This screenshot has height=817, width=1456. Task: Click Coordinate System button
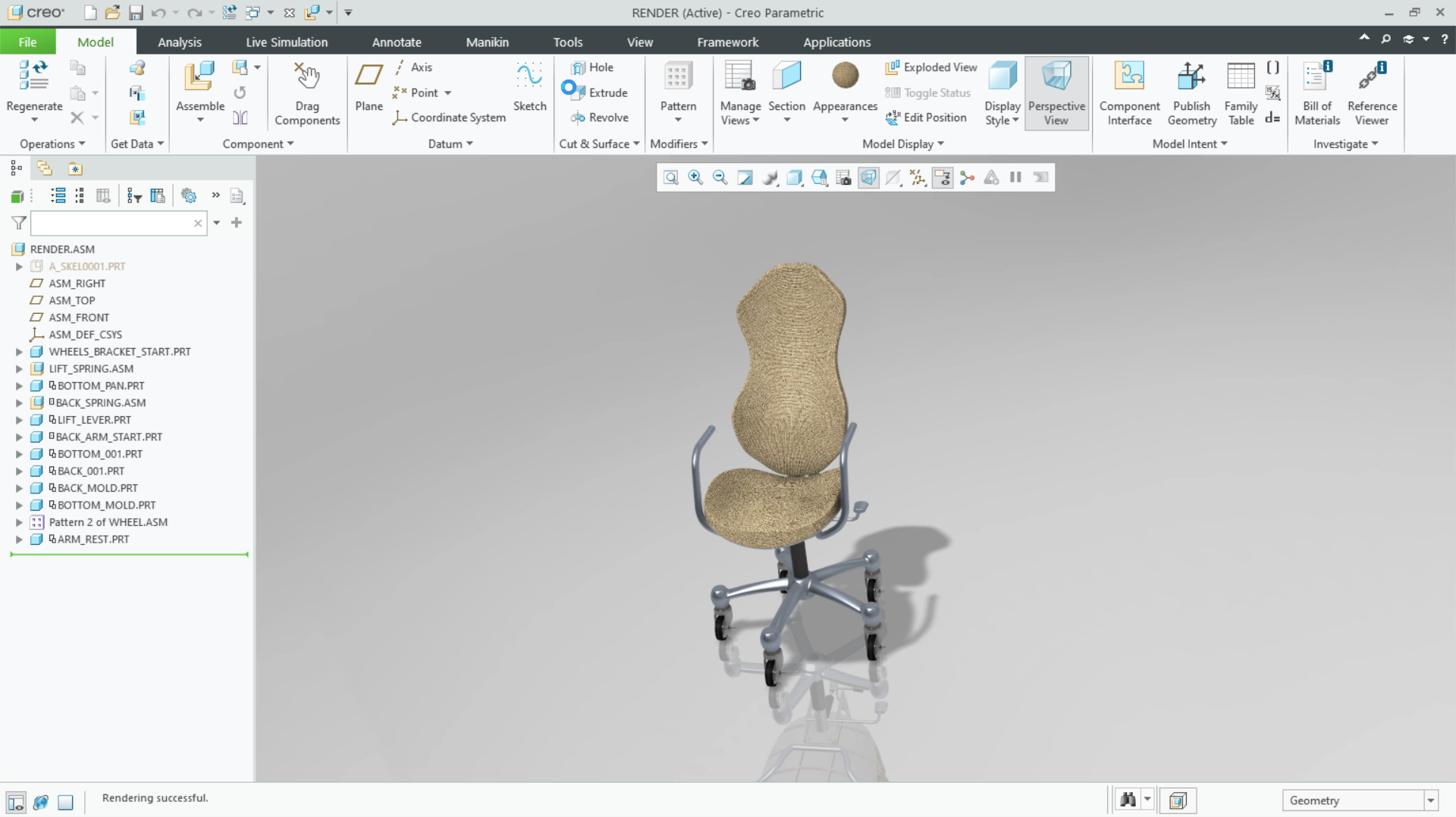pyautogui.click(x=449, y=117)
